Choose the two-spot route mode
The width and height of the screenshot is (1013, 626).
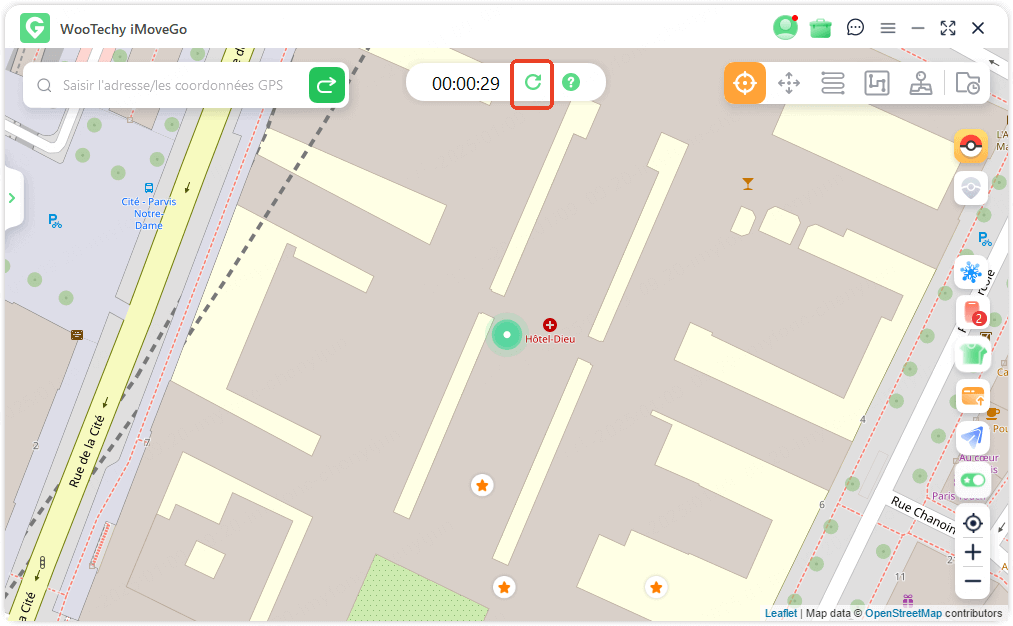(x=833, y=83)
